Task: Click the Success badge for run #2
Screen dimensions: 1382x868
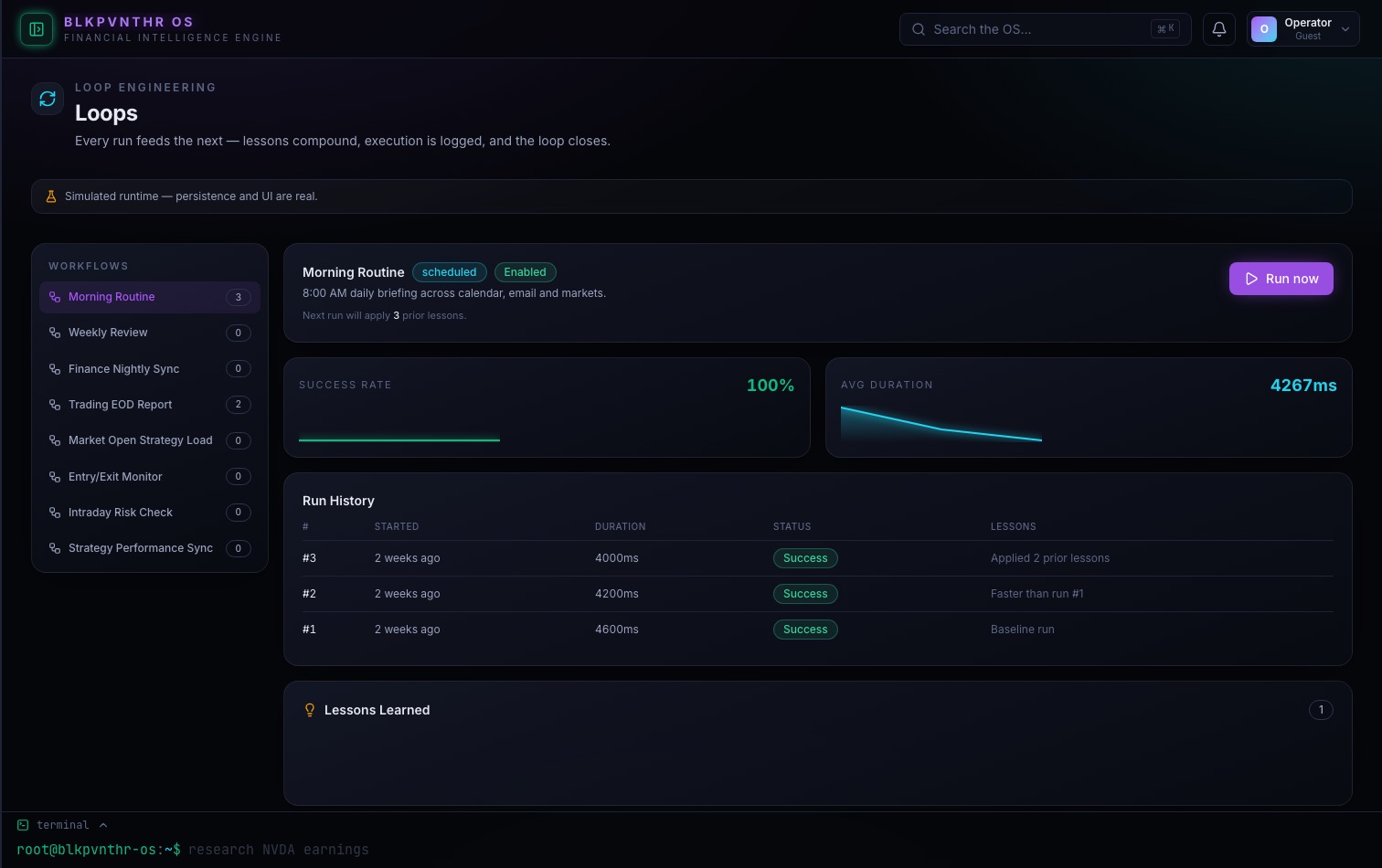Action: (805, 594)
